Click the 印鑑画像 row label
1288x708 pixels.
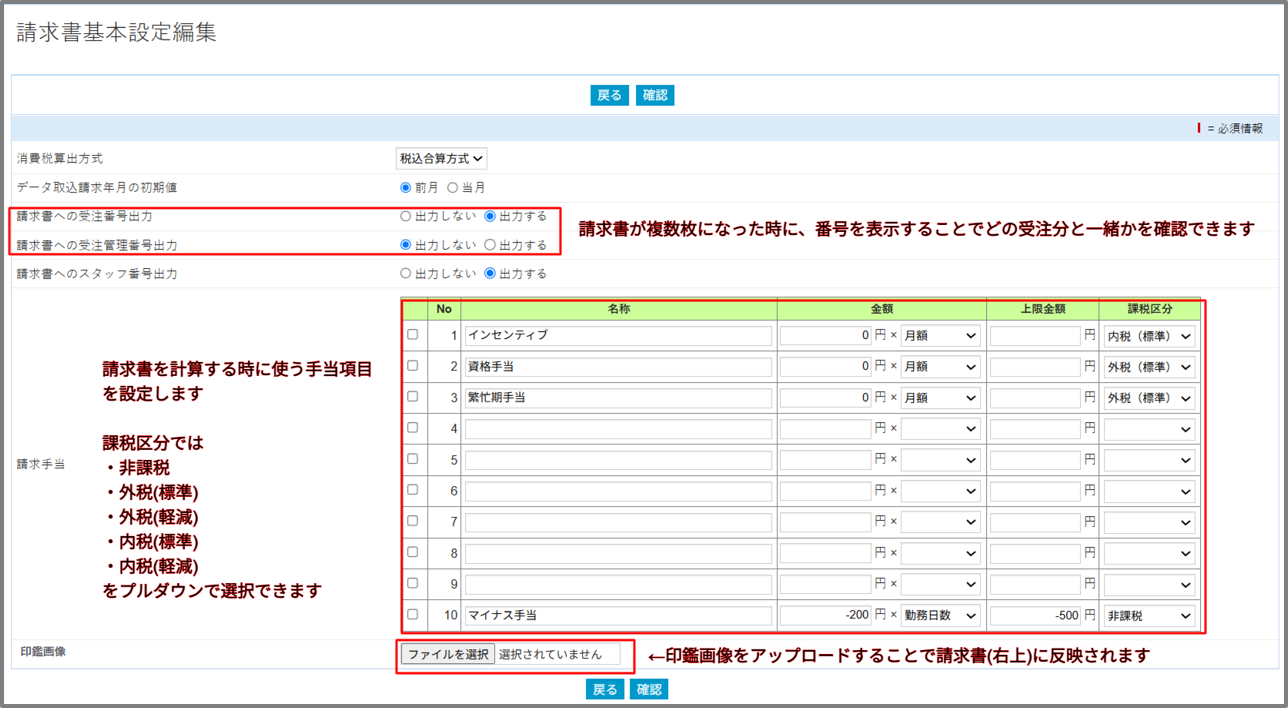tap(41, 651)
